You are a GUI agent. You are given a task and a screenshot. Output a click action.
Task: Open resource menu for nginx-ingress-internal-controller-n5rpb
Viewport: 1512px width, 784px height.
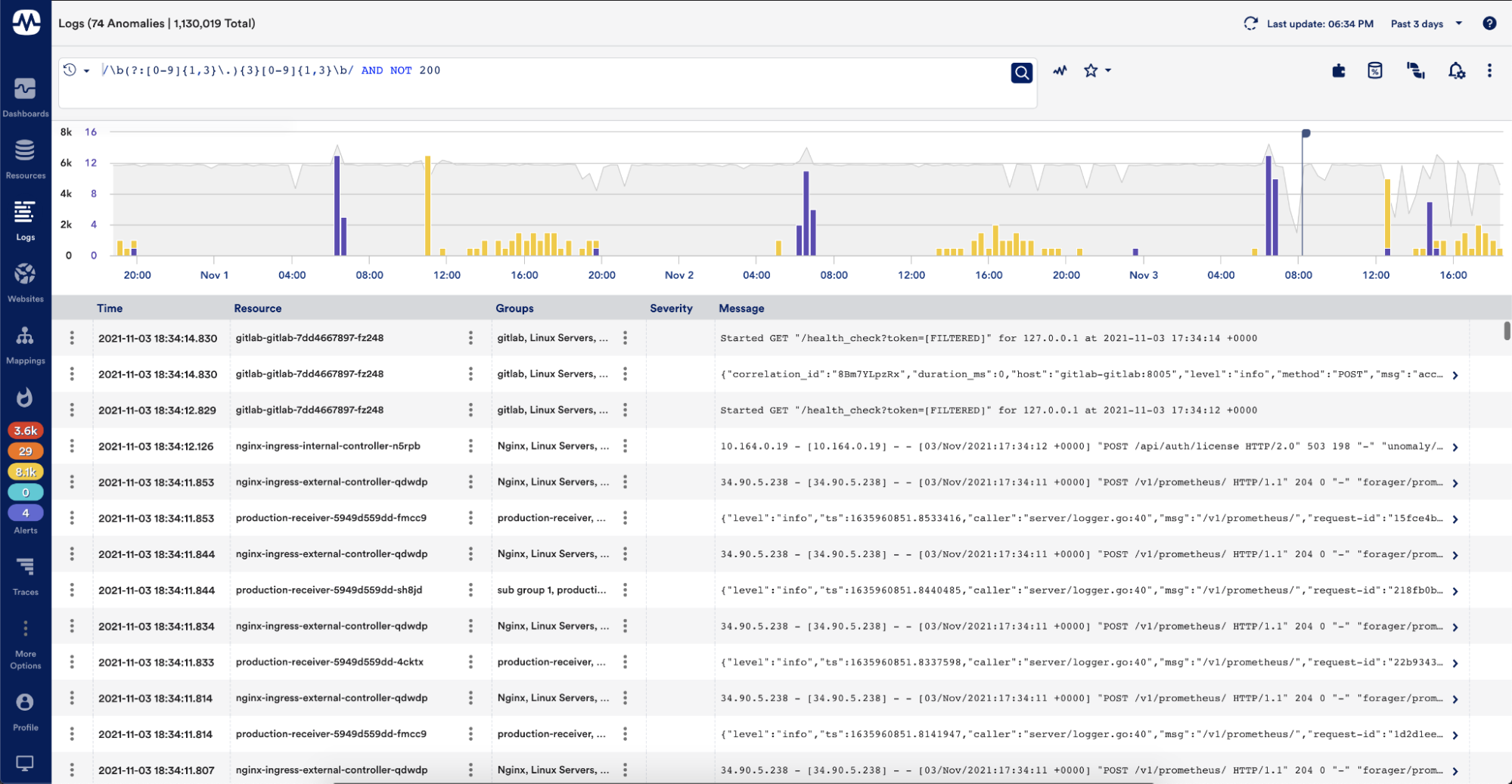pos(470,446)
